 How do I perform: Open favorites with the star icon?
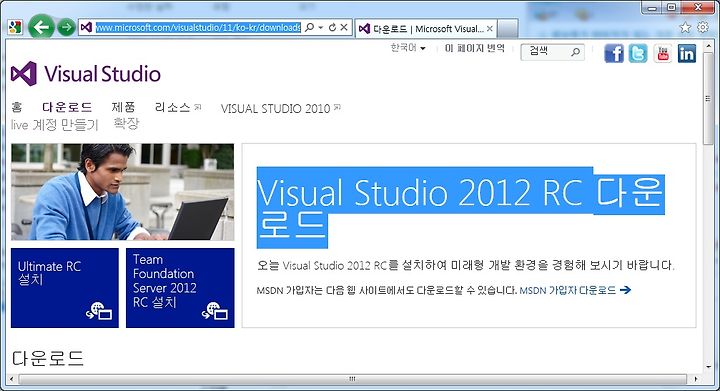pos(685,28)
